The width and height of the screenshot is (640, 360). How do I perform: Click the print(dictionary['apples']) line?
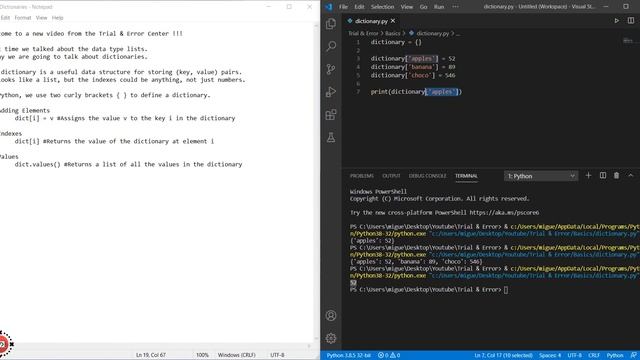coord(416,92)
